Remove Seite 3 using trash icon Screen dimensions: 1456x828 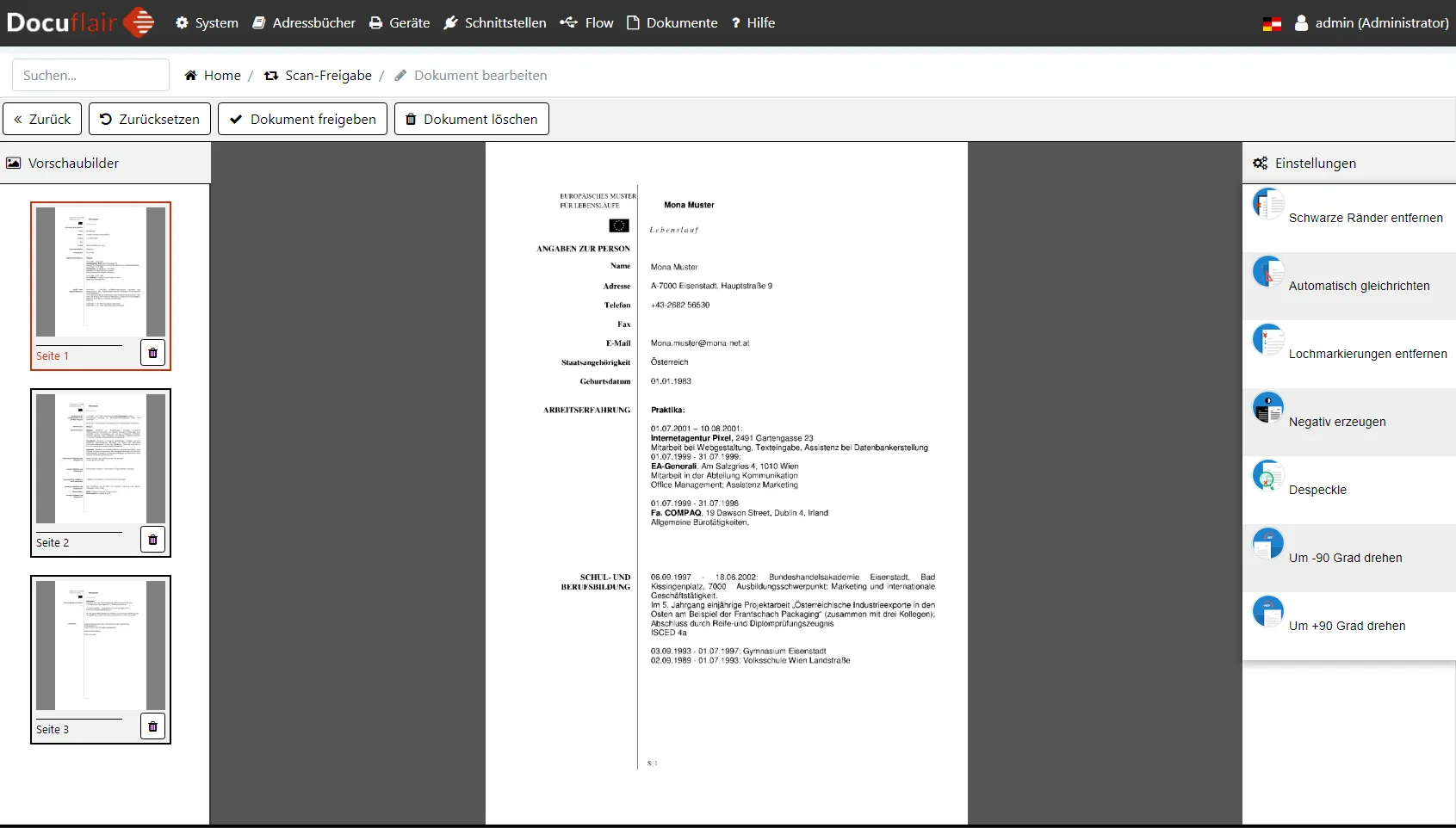(152, 726)
